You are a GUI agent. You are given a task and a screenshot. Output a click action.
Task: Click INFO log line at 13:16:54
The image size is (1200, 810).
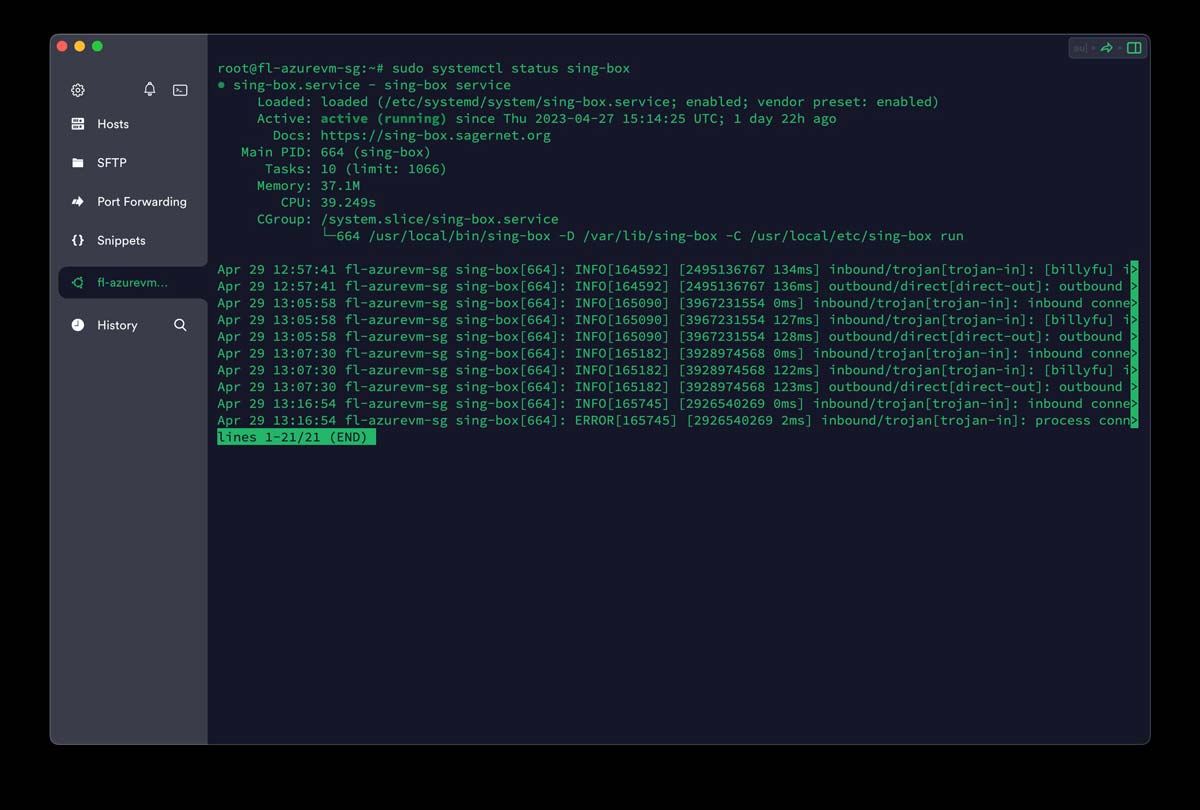point(677,404)
